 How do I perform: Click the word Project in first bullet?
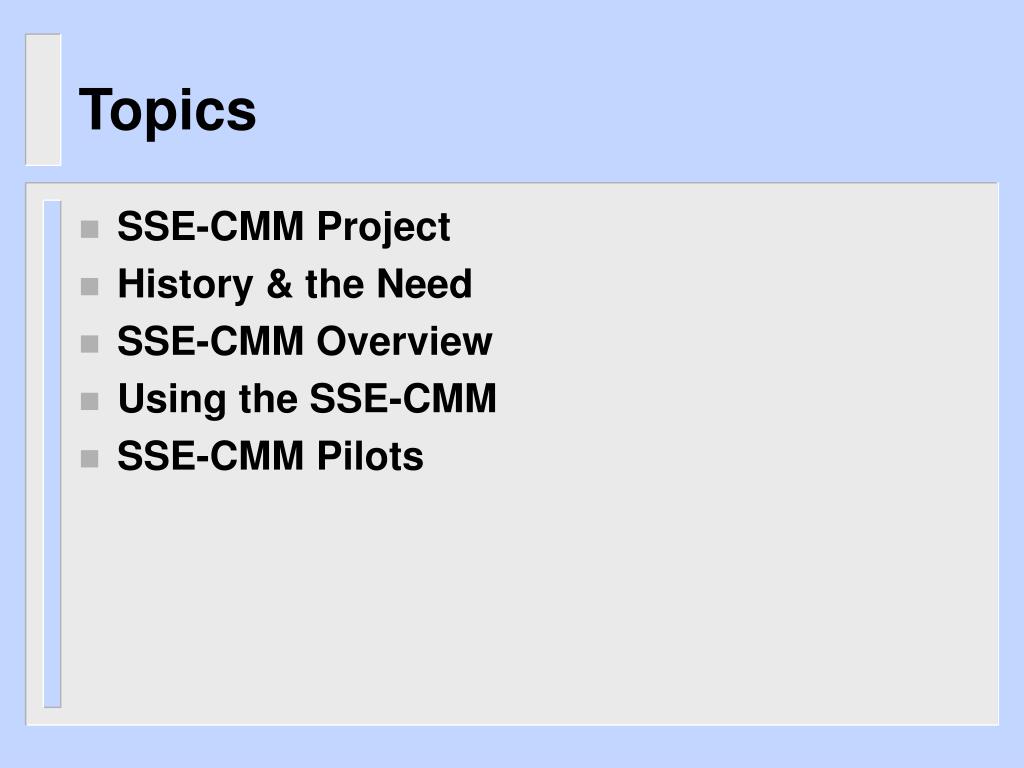(384, 228)
